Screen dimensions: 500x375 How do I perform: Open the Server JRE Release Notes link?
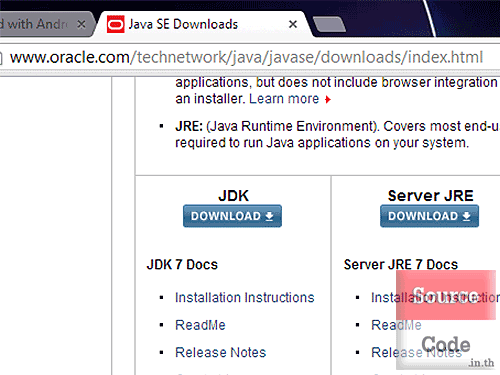point(417,352)
